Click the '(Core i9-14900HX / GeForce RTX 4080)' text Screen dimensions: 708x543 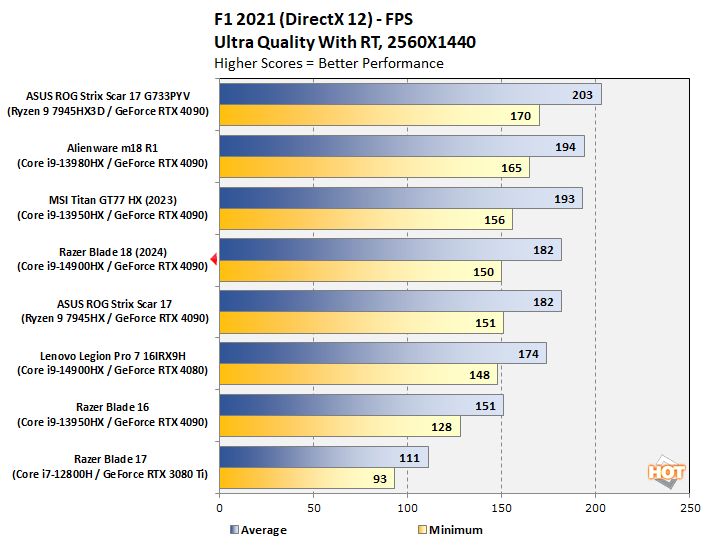click(112, 370)
